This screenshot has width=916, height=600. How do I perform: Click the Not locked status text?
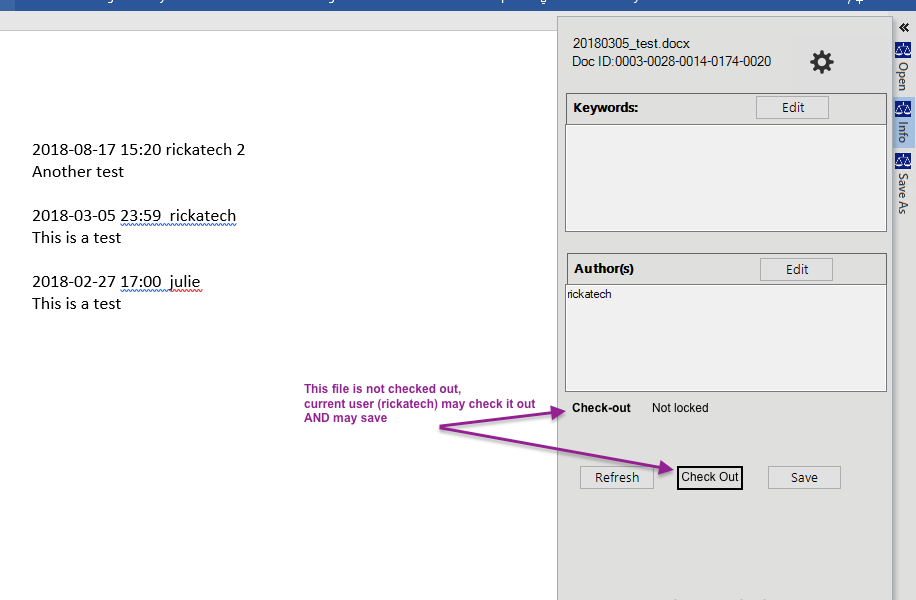[x=680, y=408]
